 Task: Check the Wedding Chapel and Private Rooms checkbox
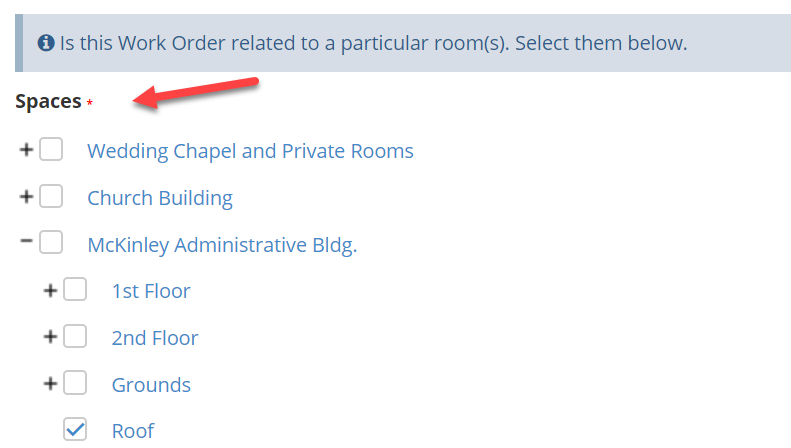pos(51,149)
